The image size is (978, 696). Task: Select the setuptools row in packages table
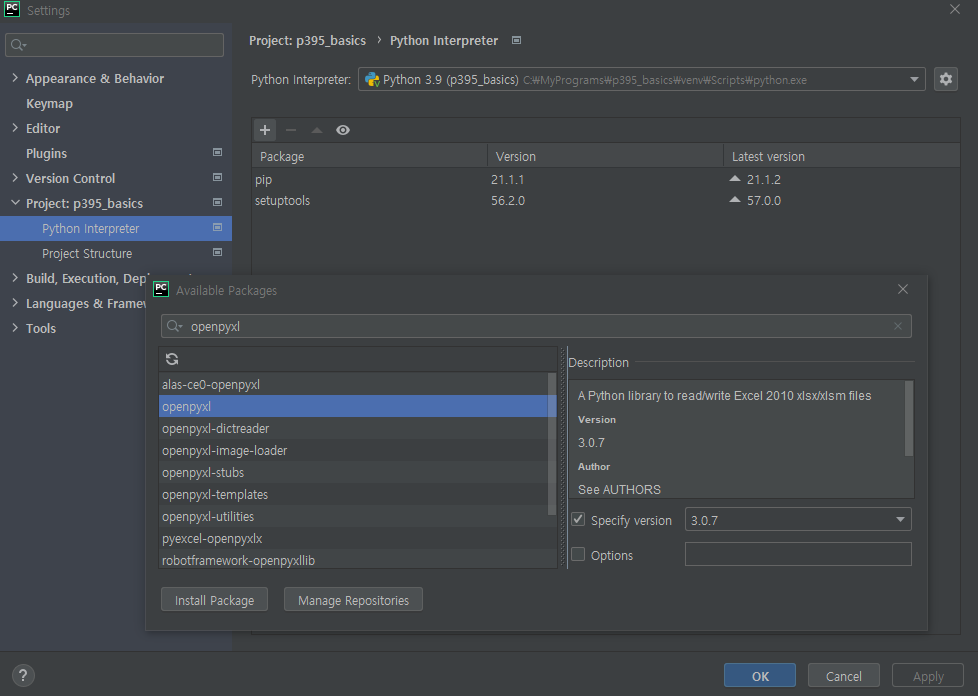click(x=605, y=200)
